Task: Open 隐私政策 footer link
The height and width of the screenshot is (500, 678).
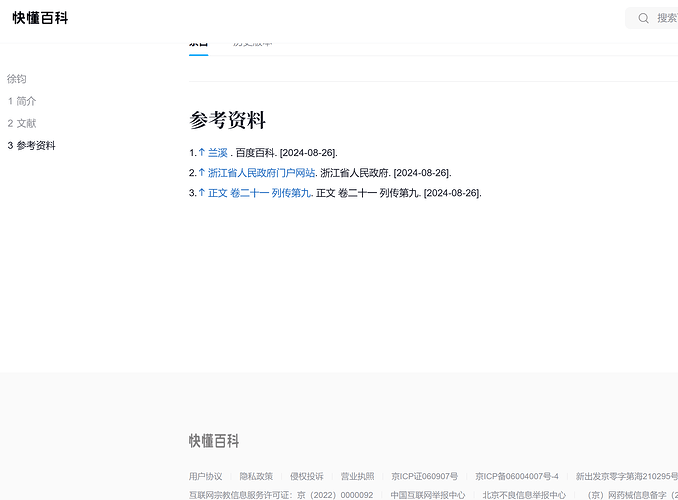Action: (256, 476)
